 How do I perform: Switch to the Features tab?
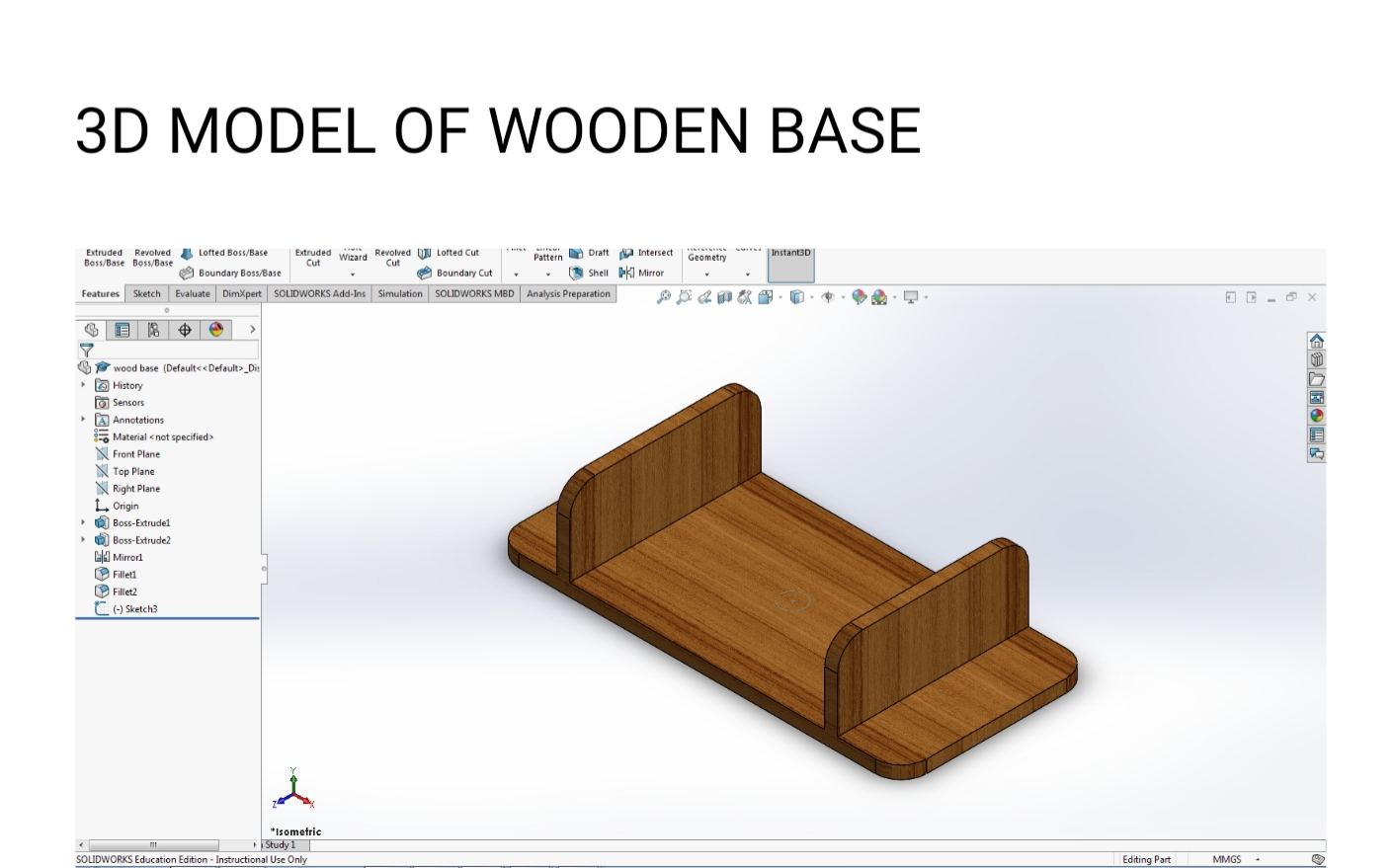pyautogui.click(x=100, y=293)
